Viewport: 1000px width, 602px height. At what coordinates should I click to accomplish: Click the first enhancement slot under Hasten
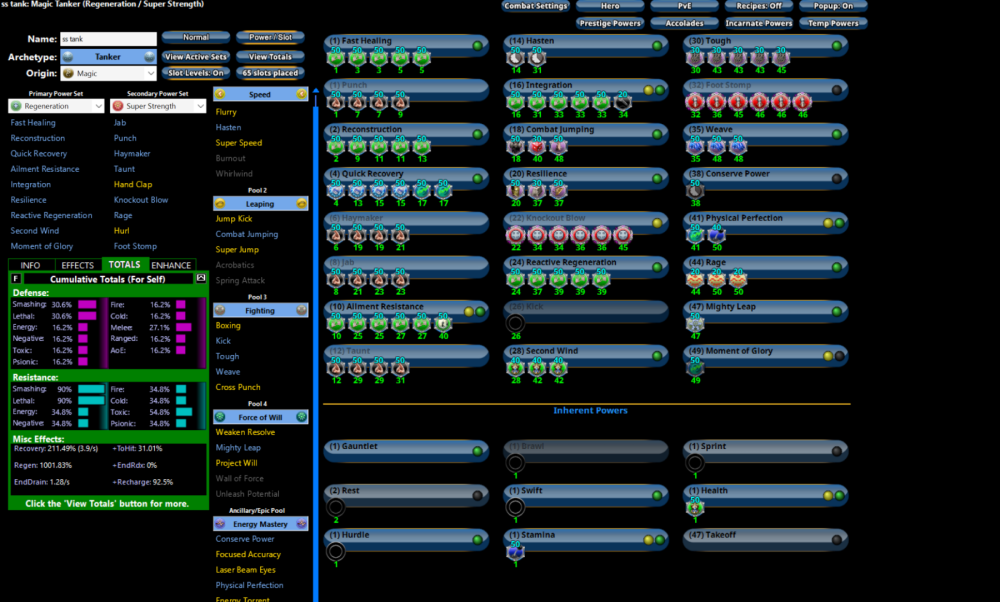pos(514,59)
